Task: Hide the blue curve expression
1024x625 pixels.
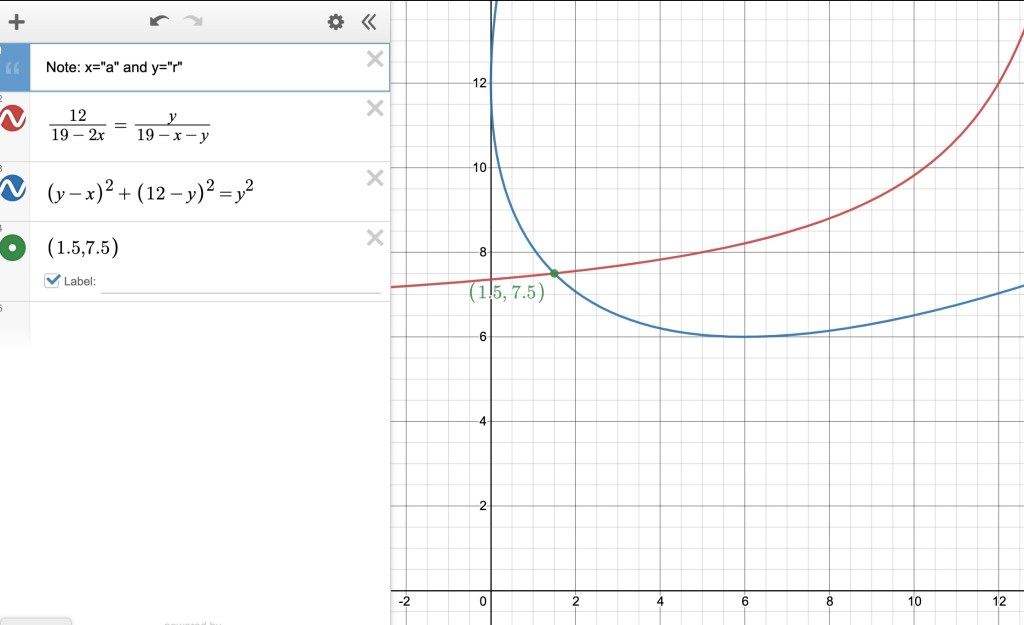Action: pyautogui.click(x=13, y=187)
